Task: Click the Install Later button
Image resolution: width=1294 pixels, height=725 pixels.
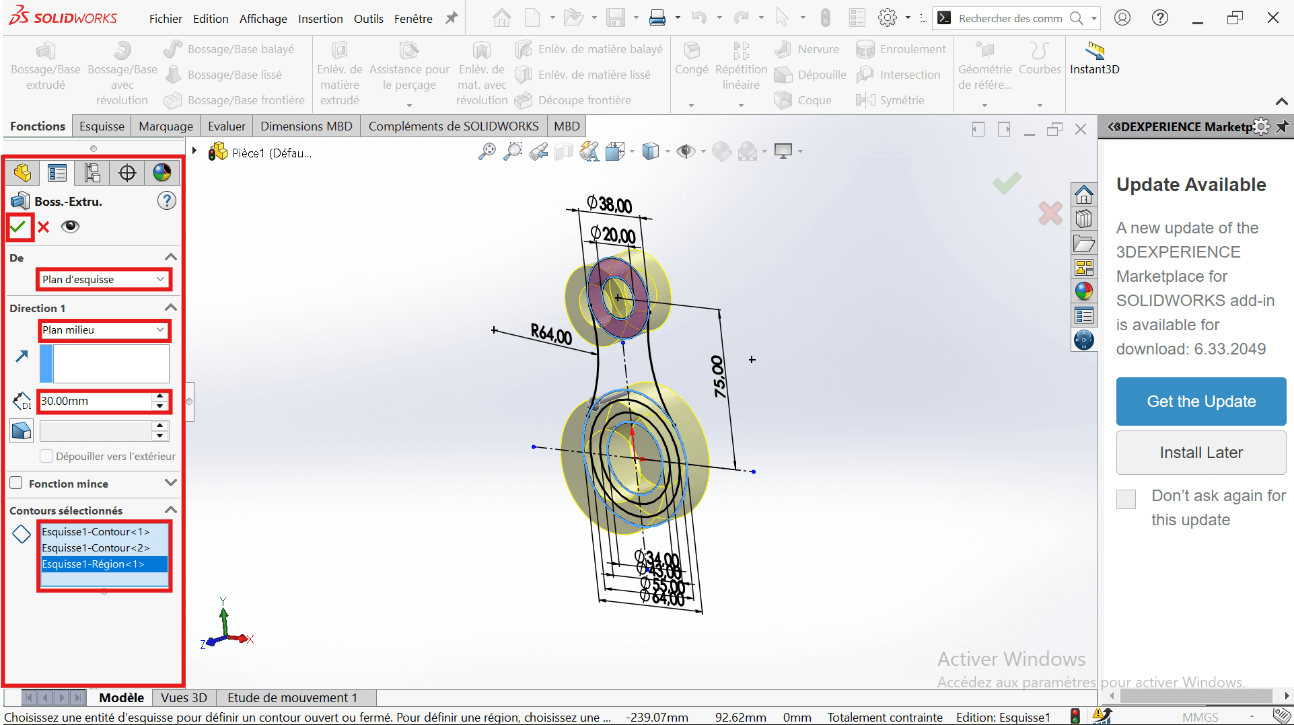Action: (1200, 452)
